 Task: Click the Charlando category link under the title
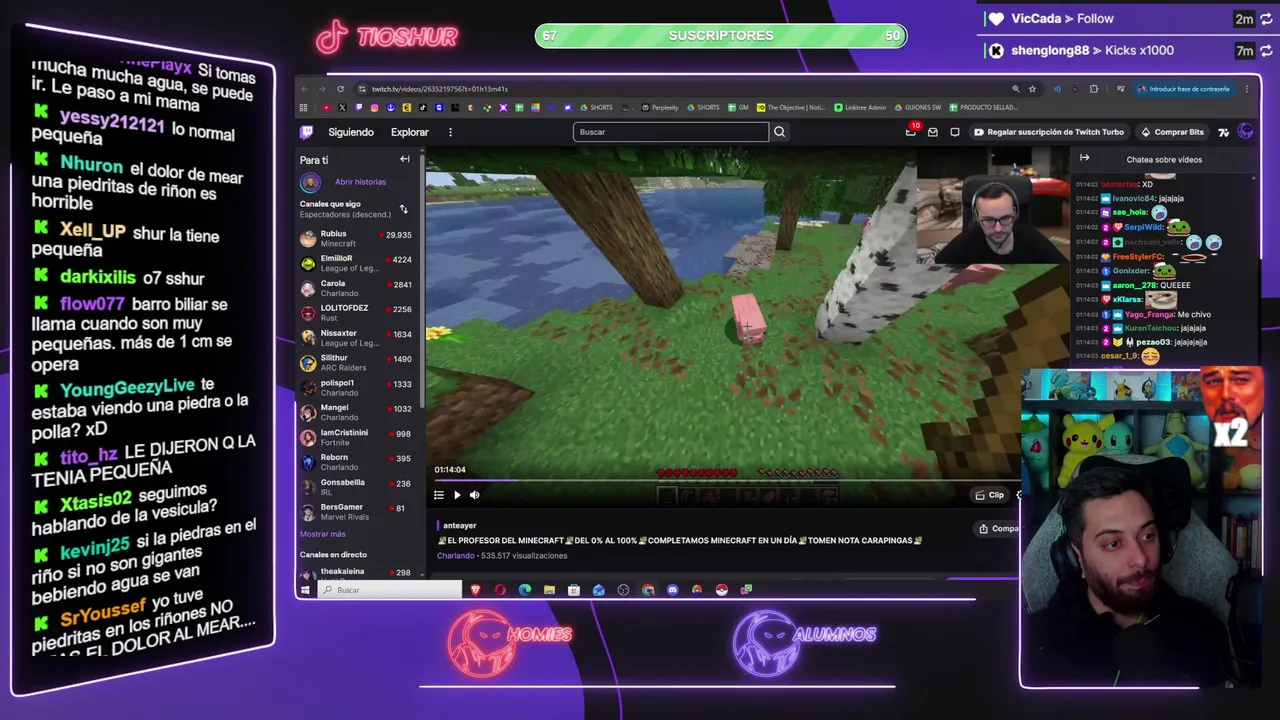tap(455, 556)
